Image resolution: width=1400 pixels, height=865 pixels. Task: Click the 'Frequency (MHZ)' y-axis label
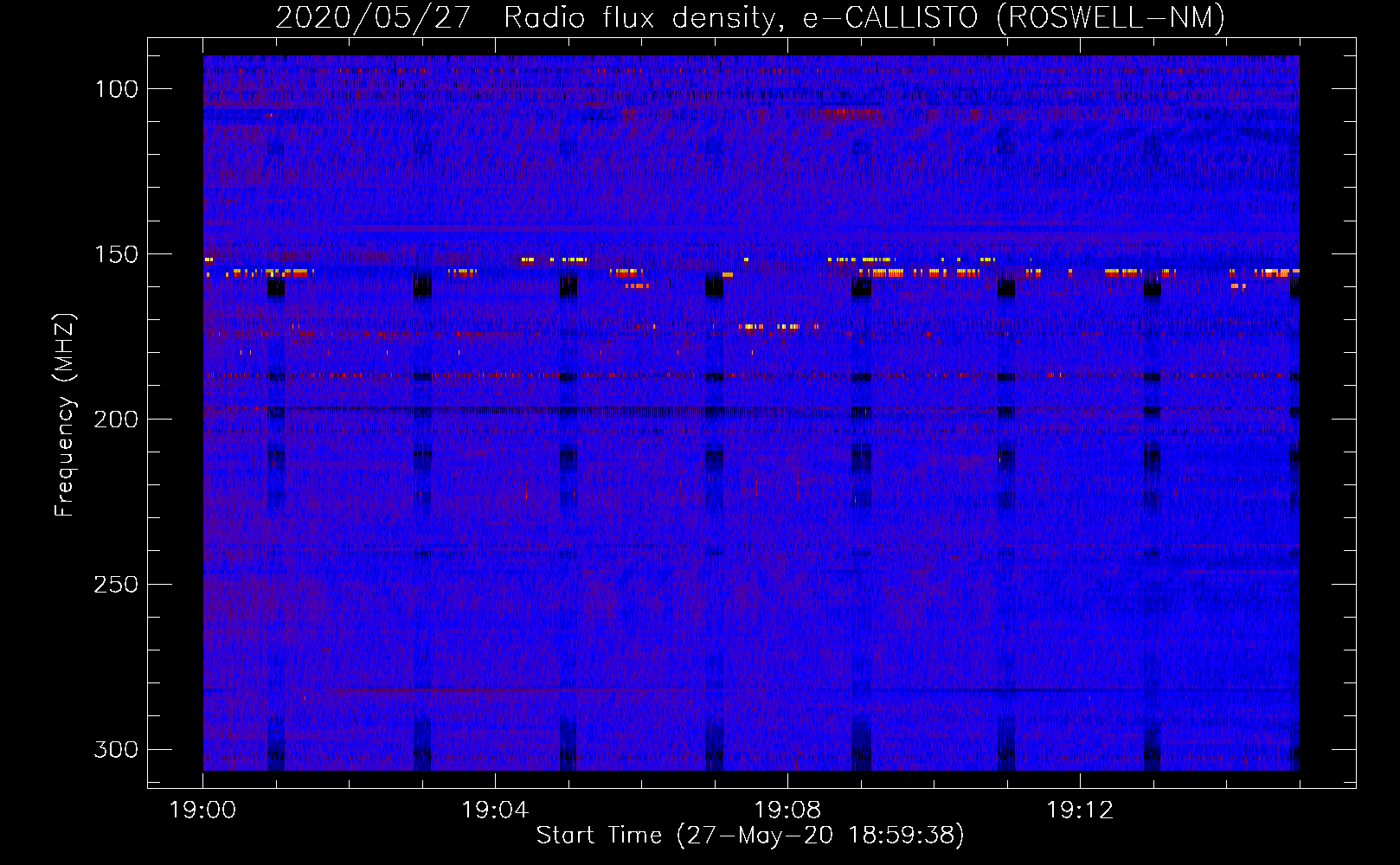[x=65, y=414]
